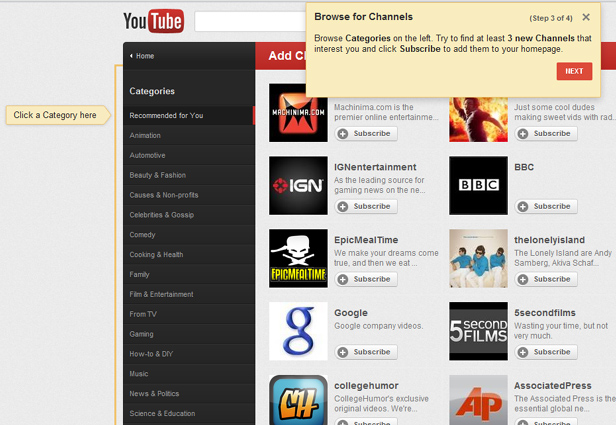The height and width of the screenshot is (425, 616).
Task: Click the YouTube logo
Action: (x=153, y=21)
